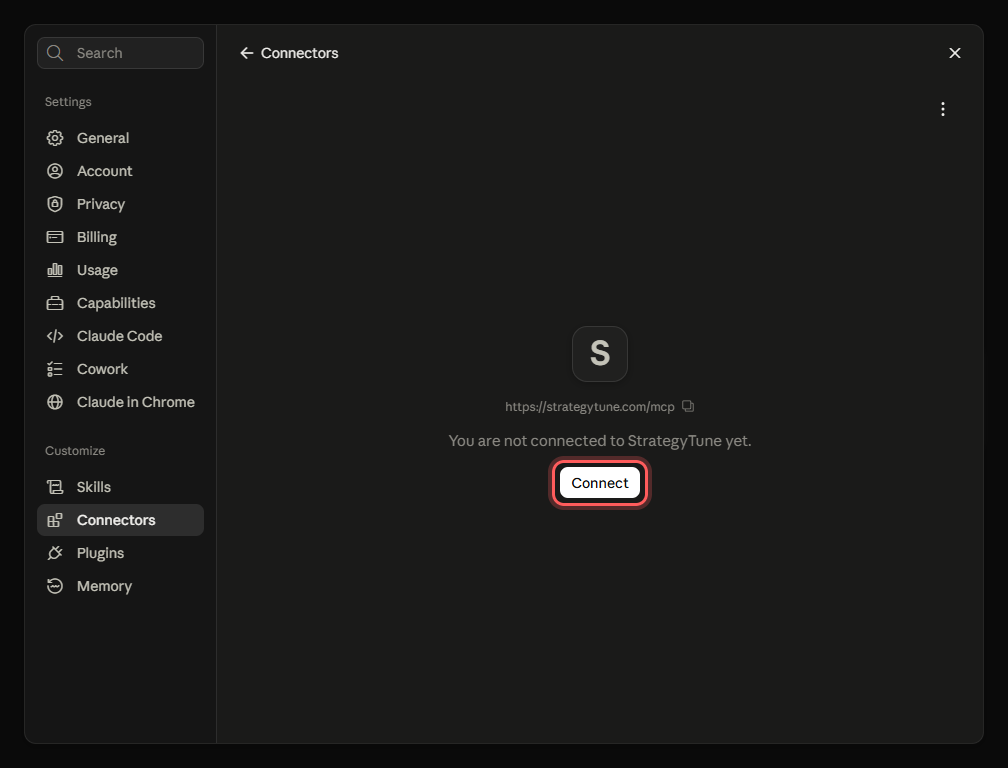1008x768 pixels.
Task: Open Skills label under Customize
Action: click(94, 487)
